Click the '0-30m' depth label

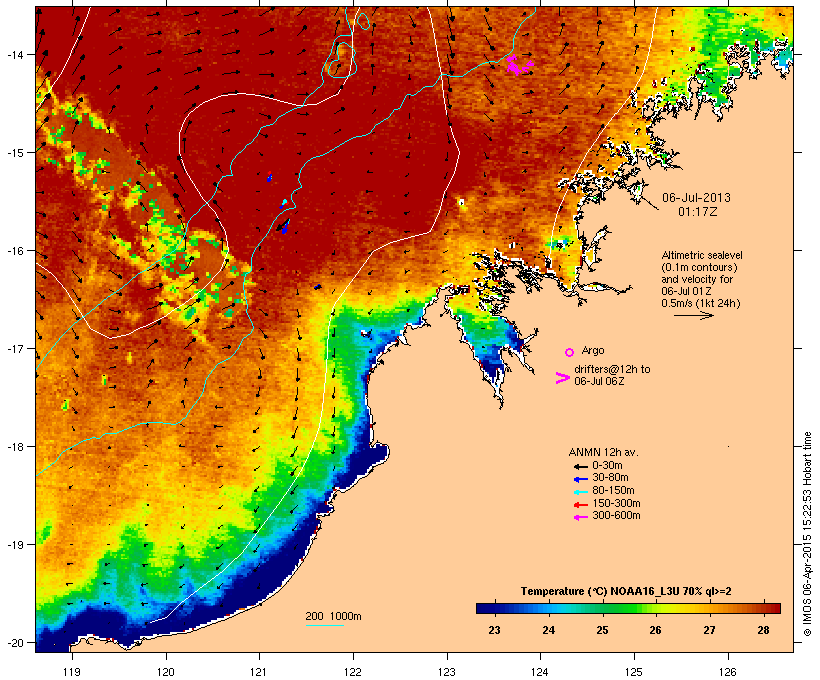pyautogui.click(x=607, y=466)
